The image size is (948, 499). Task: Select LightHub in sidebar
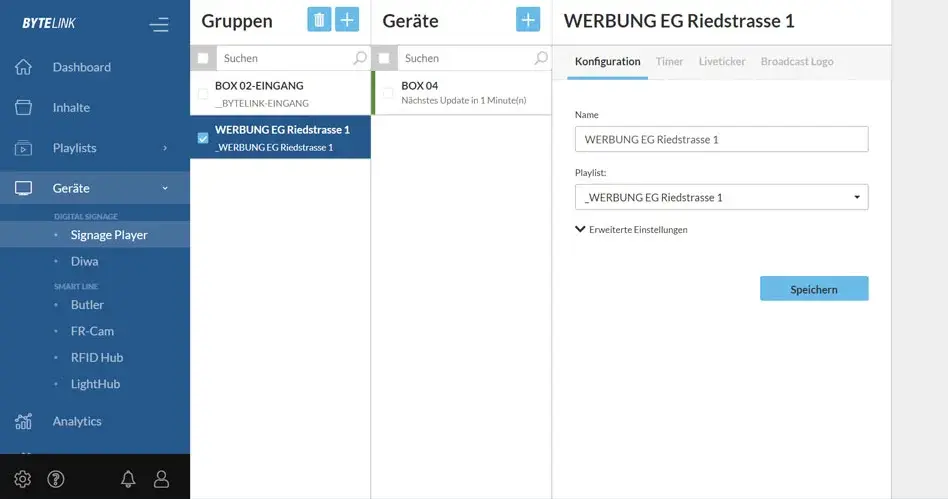click(96, 384)
